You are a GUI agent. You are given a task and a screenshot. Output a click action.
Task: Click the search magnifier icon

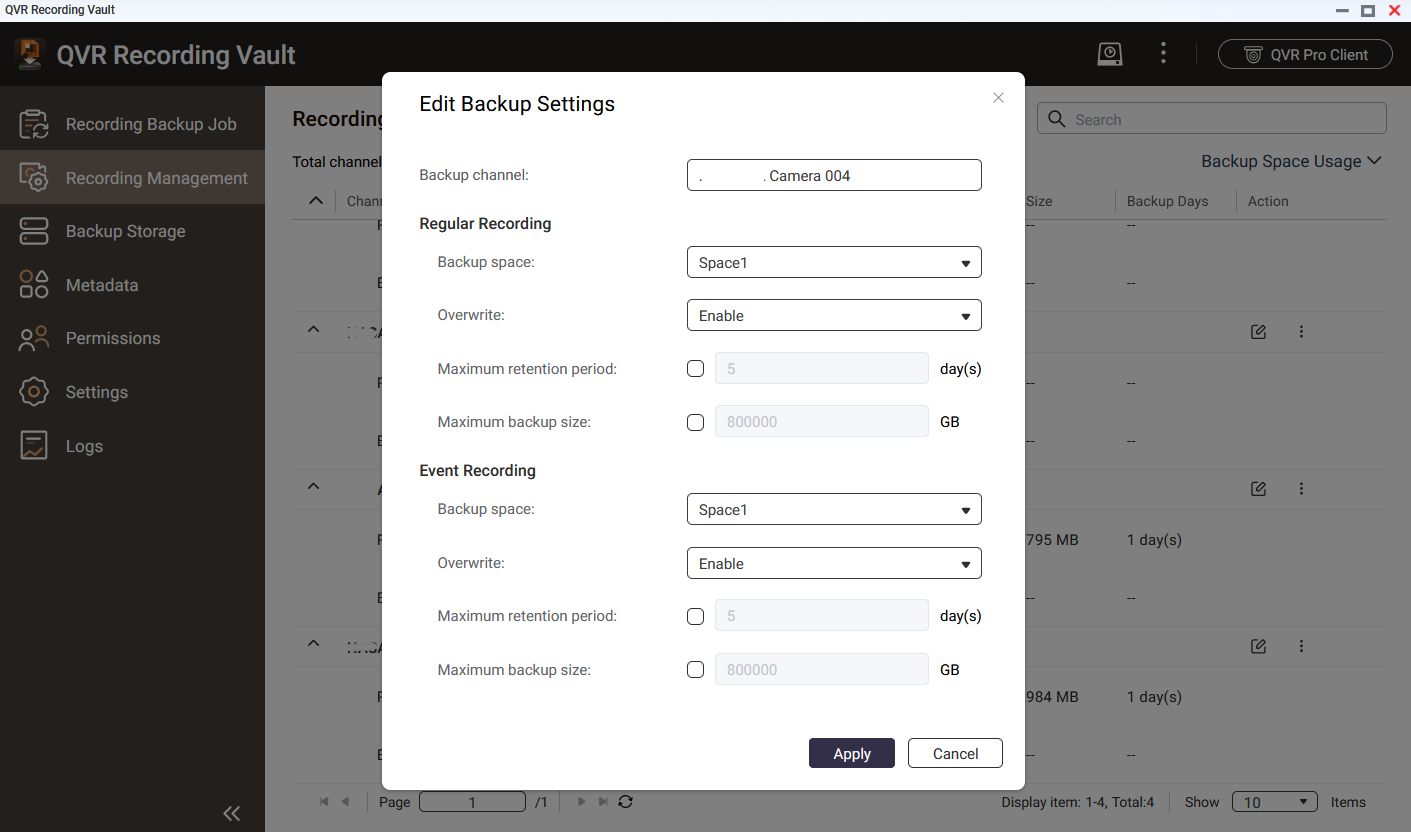click(x=1057, y=119)
